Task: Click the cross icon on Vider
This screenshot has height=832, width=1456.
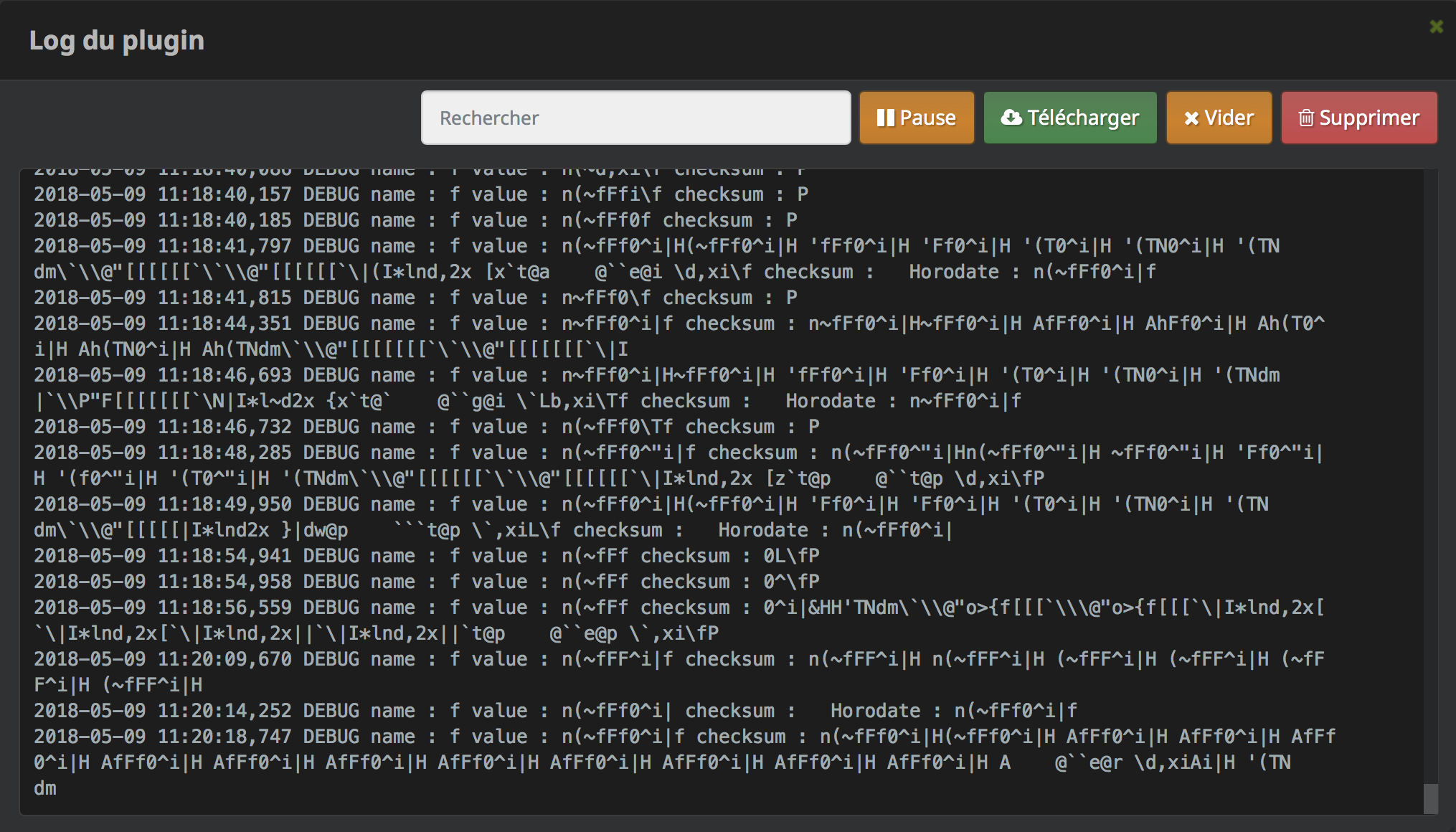Action: point(1191,118)
